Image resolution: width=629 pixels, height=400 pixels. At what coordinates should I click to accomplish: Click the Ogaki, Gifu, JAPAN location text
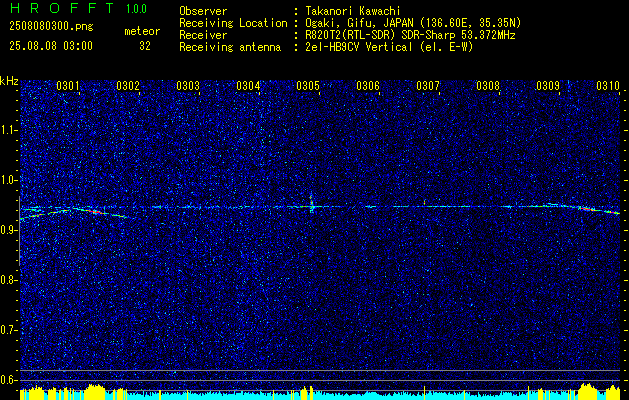click(x=413, y=23)
